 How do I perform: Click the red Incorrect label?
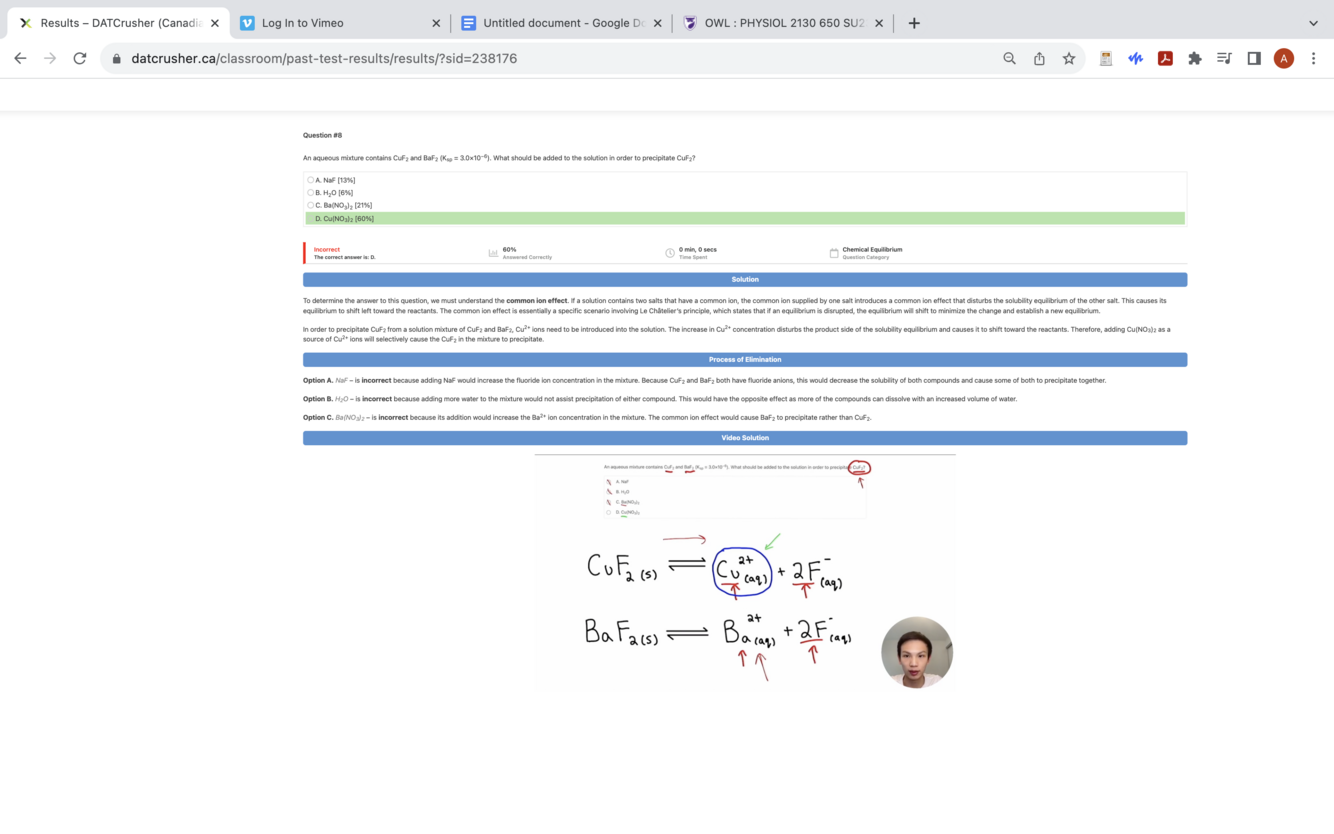pos(327,249)
